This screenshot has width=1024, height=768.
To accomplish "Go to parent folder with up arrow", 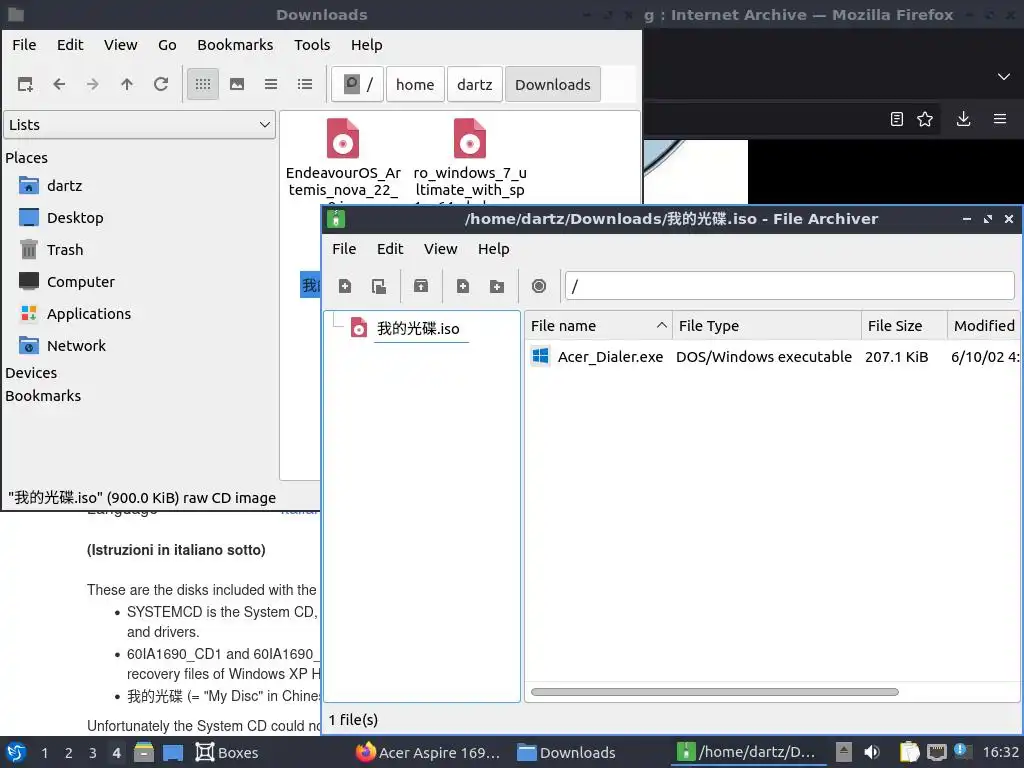I will click(127, 84).
